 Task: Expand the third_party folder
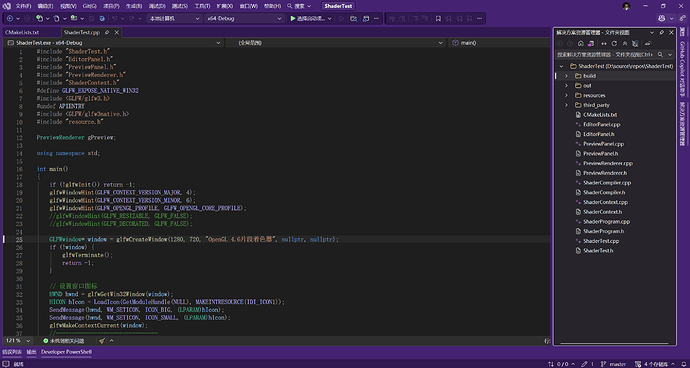pos(566,105)
